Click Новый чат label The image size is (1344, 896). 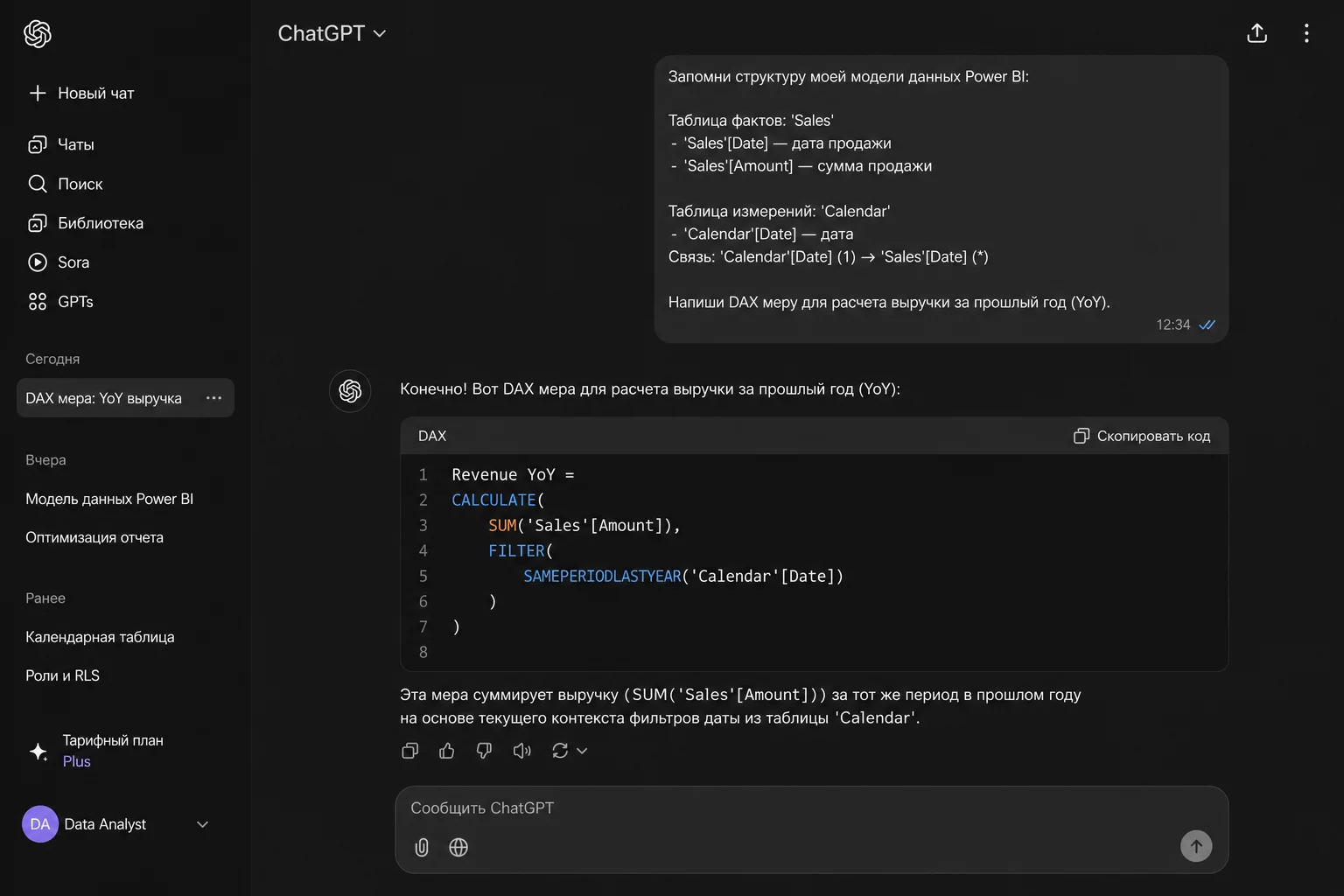(x=96, y=93)
